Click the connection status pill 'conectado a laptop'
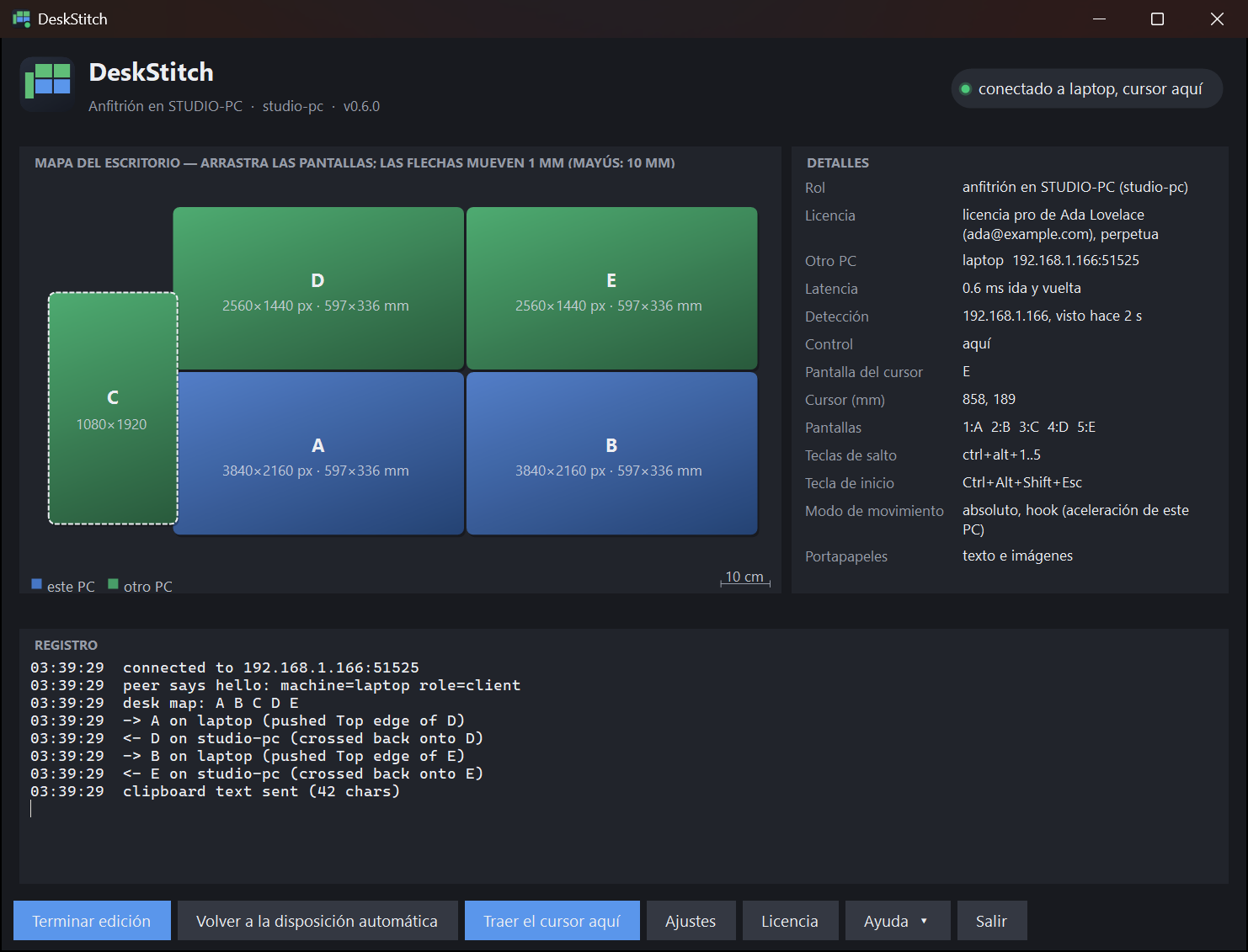This screenshot has width=1248, height=952. pyautogui.click(x=1086, y=88)
